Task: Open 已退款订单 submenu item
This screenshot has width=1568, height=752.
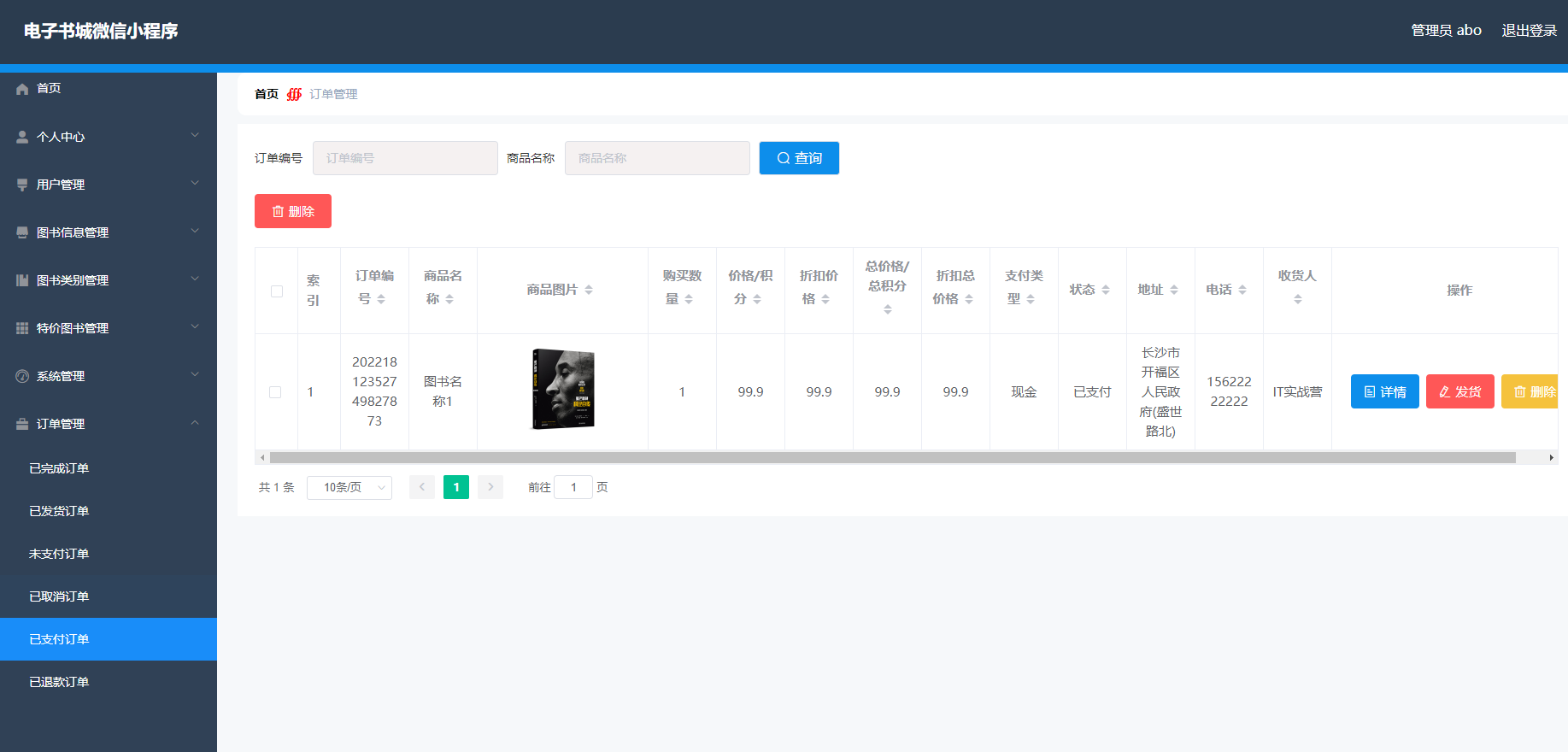Action: click(109, 682)
